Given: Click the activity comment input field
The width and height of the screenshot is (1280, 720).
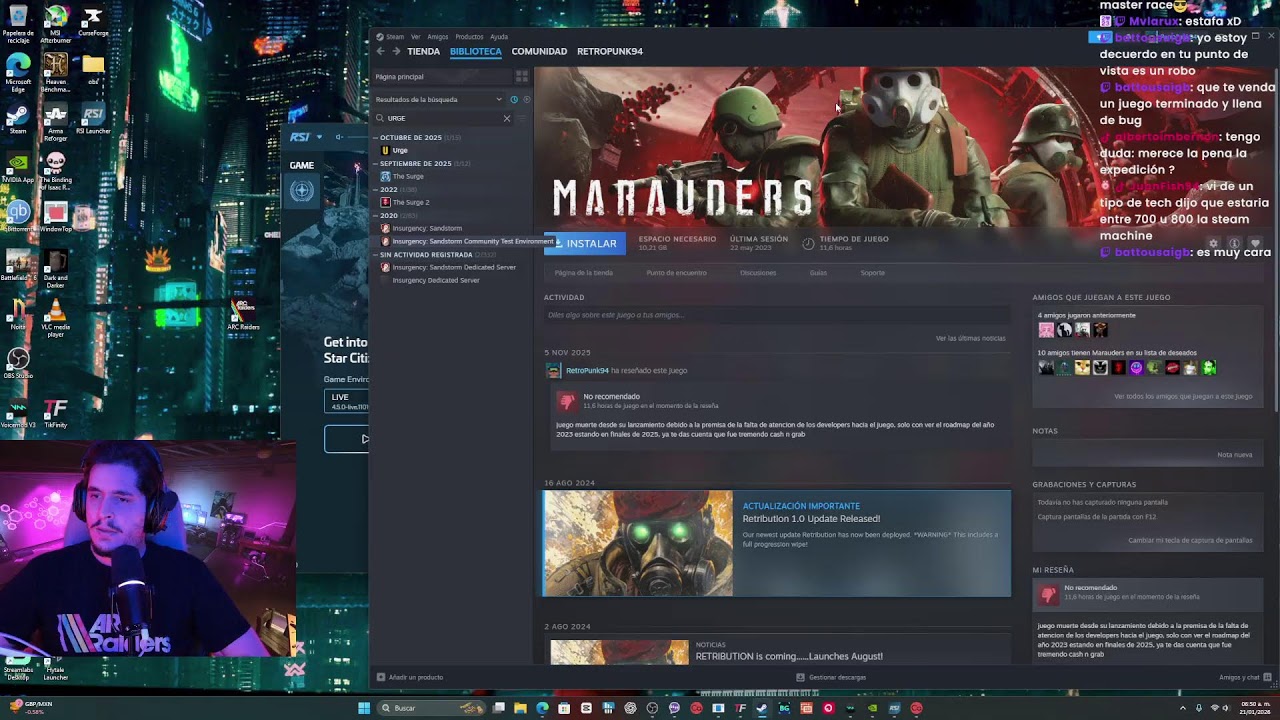Looking at the screenshot, I should pos(775,315).
